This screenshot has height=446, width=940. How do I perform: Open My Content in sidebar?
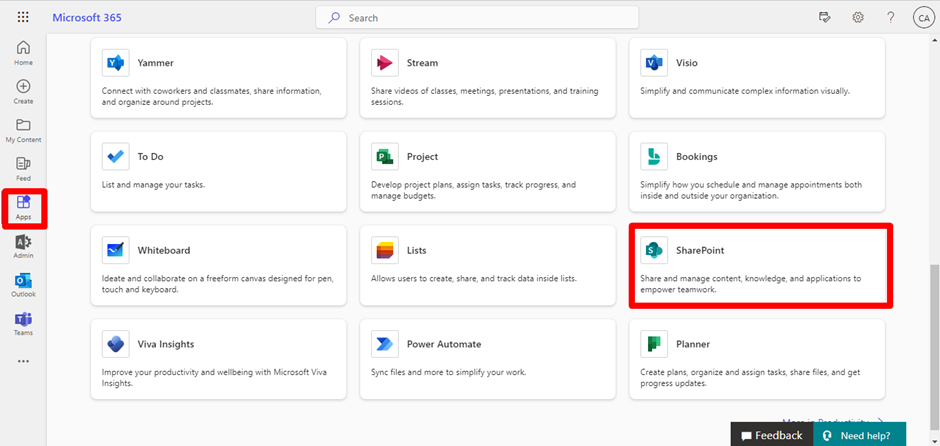point(23,130)
